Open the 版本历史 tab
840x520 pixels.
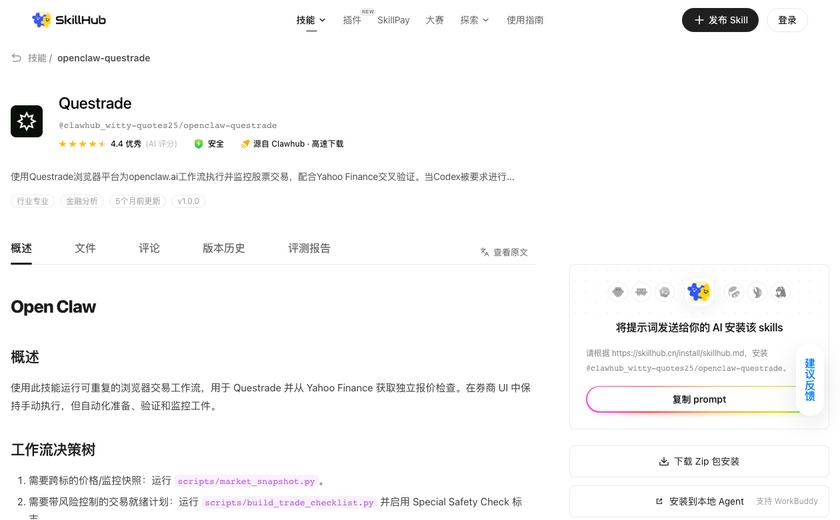[223, 248]
